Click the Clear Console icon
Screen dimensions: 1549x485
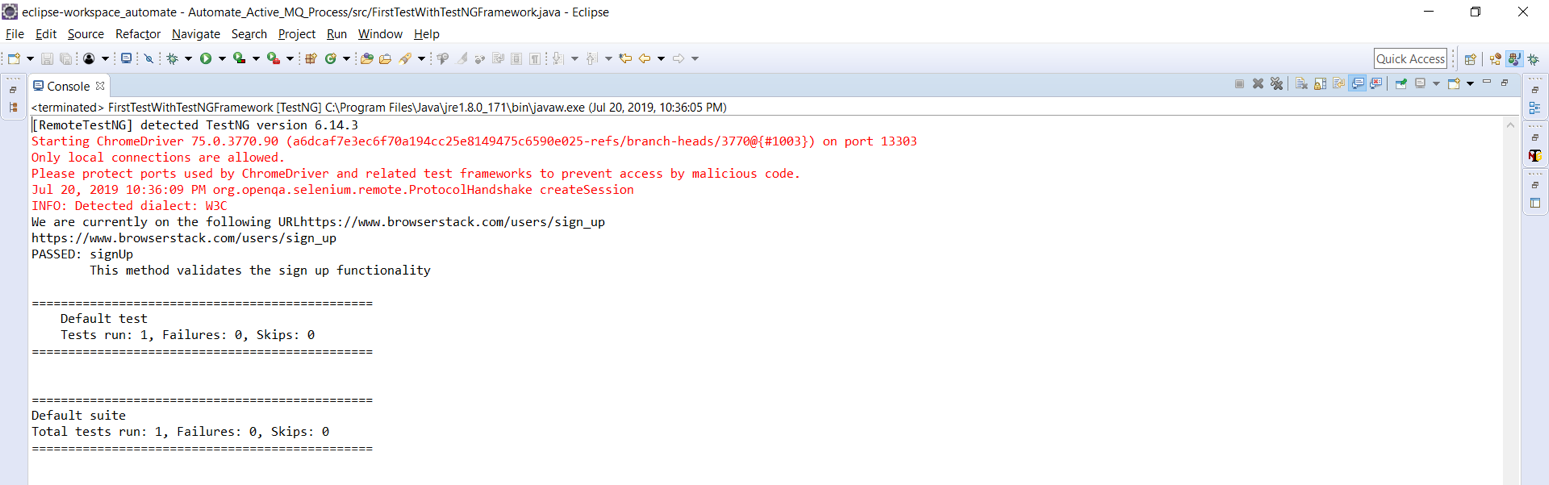1301,84
